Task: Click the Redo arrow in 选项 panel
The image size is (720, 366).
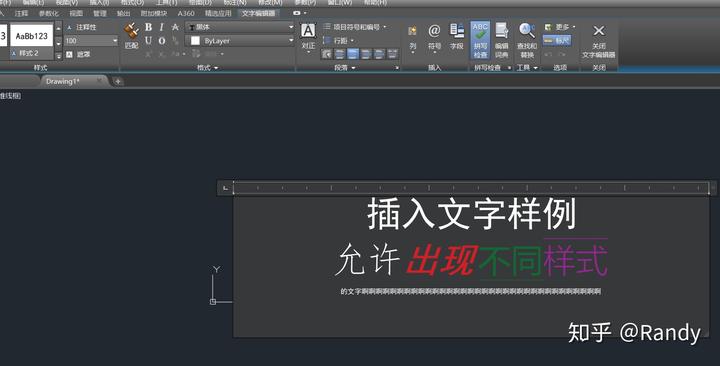Action: 562,54
